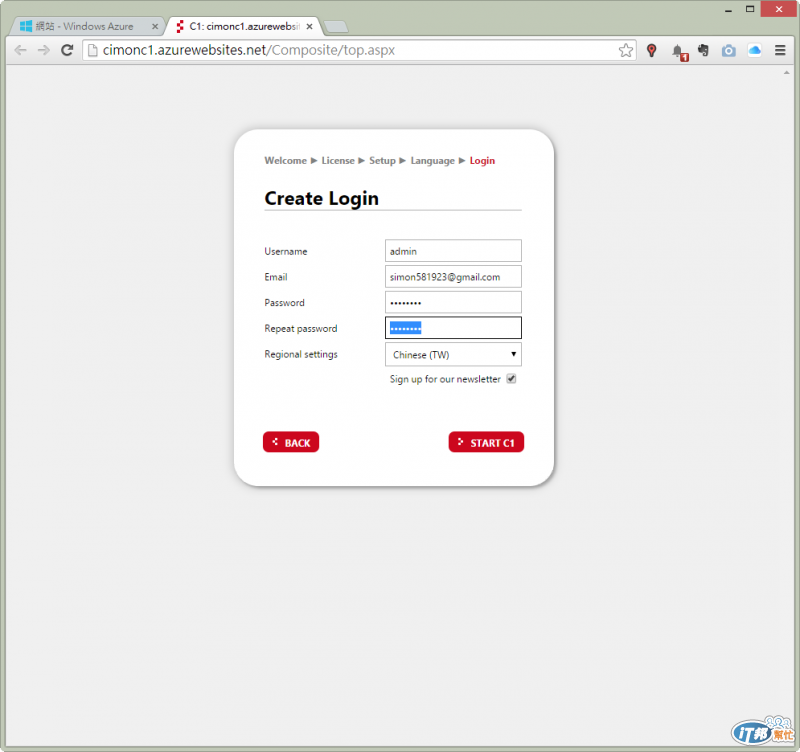Uncheck Sign up for our newsletter
This screenshot has height=752, width=800.
(511, 379)
